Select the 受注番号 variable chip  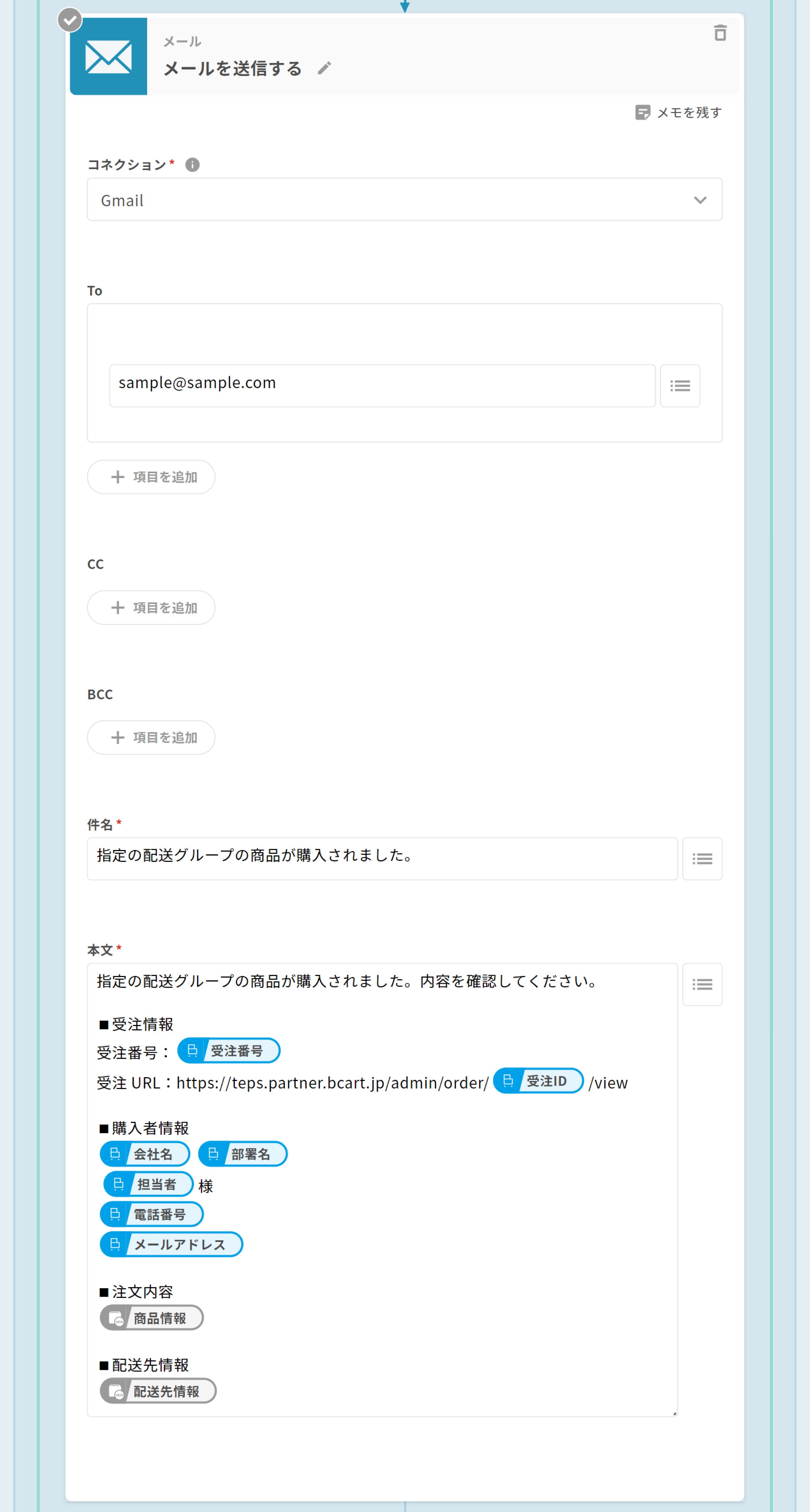[x=229, y=1051]
